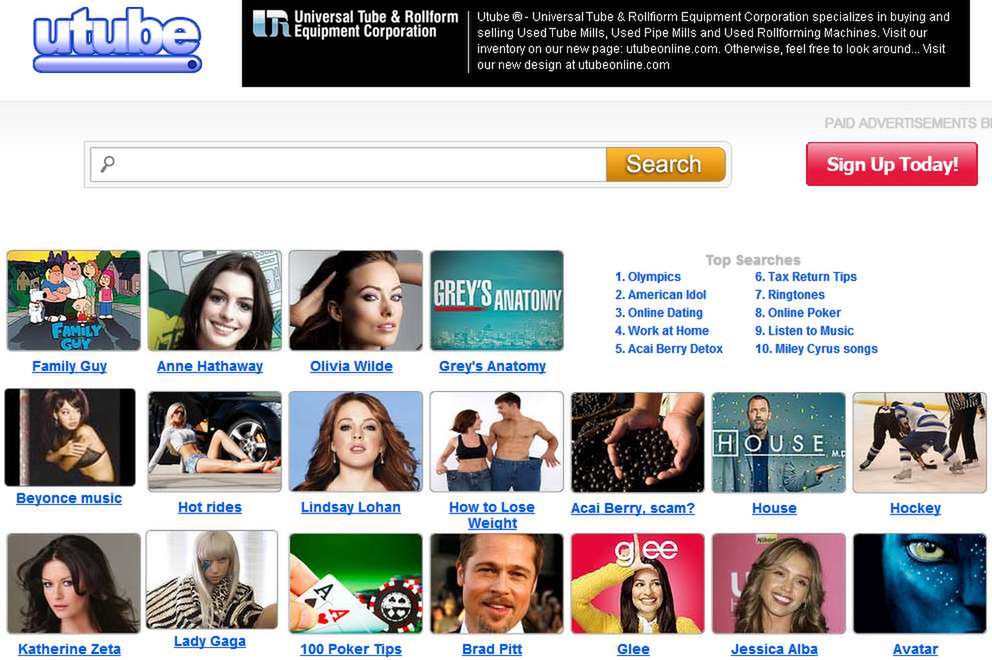Screen dimensions: 992x660
Task: Follow the Grey's Anatomy text link
Action: pyautogui.click(x=492, y=366)
